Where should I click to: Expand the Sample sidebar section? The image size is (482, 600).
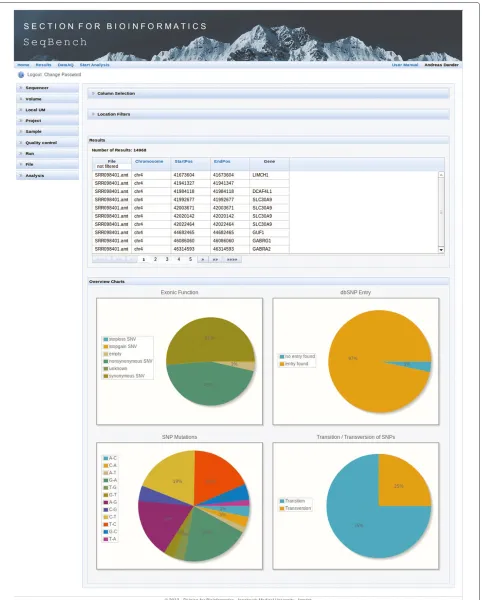pos(47,132)
